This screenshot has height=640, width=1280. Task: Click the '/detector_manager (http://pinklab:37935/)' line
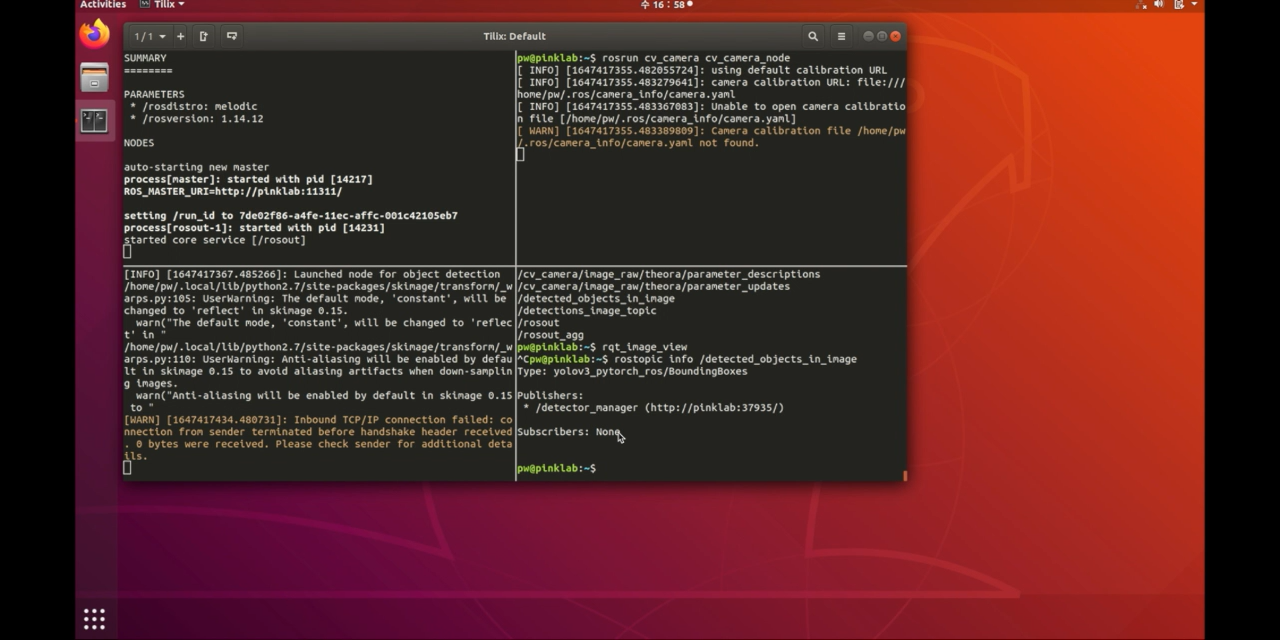point(654,407)
